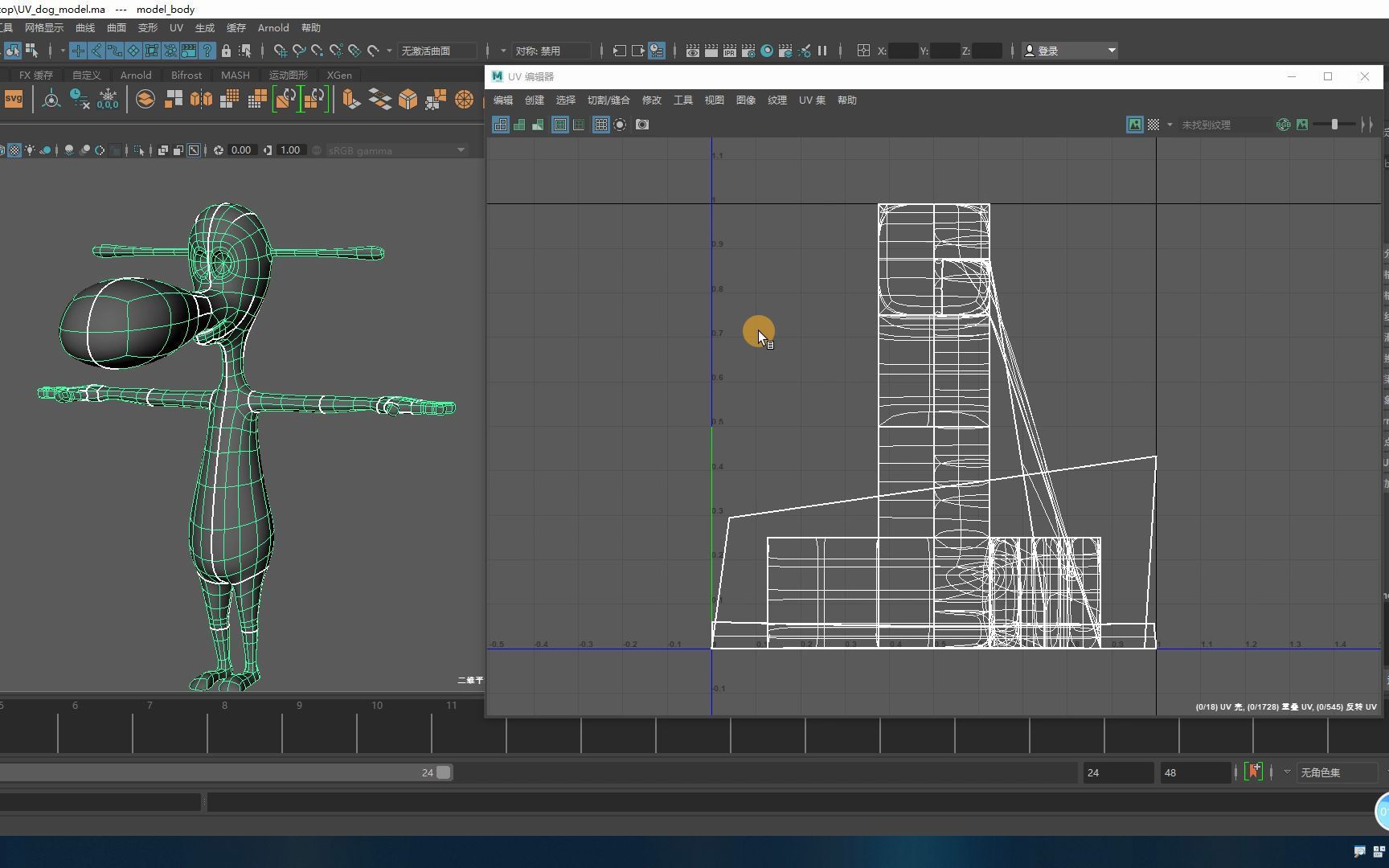Open the 对称: 禁用 symmetry dropdown
Viewport: 1389px width, 868px height.
coord(552,51)
